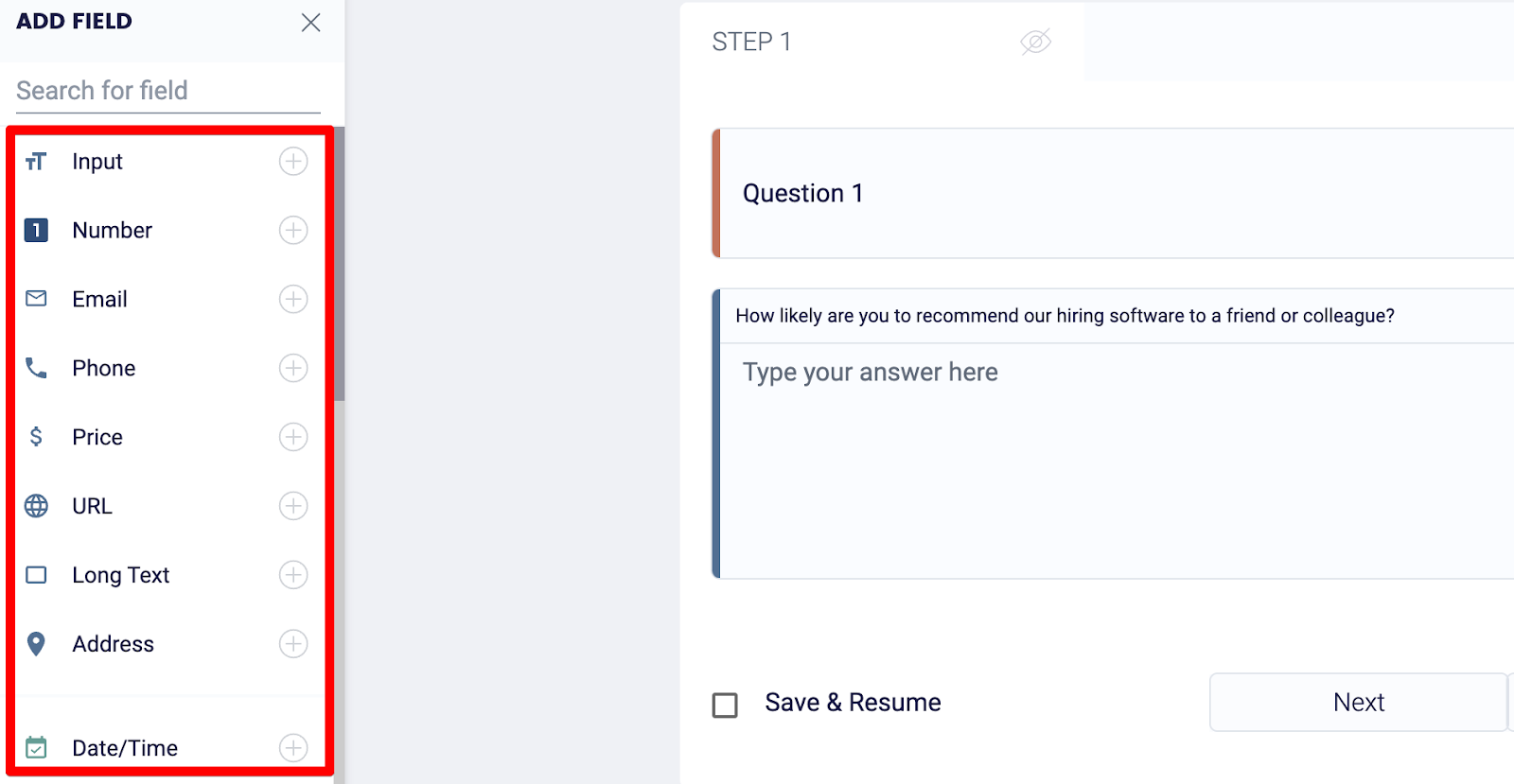The width and height of the screenshot is (1514, 784).
Task: Select the STEP 1 tab
Action: 752,42
